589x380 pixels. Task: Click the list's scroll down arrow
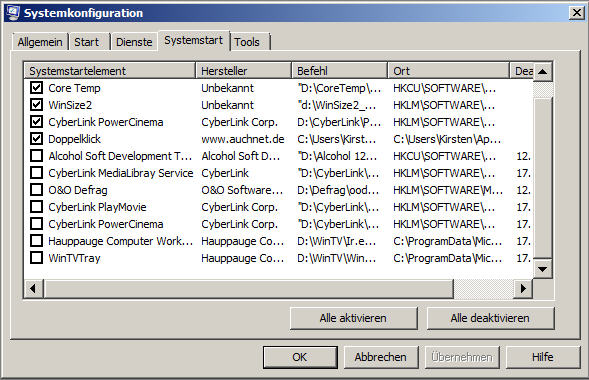pyautogui.click(x=542, y=269)
